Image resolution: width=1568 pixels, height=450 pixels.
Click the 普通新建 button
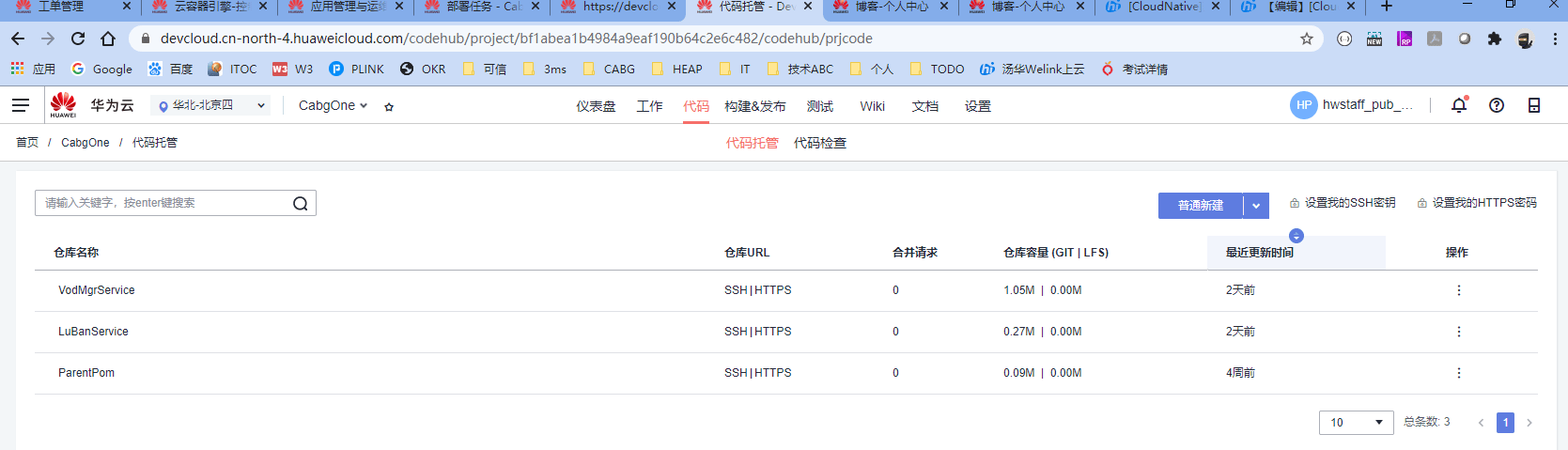tap(1201, 206)
